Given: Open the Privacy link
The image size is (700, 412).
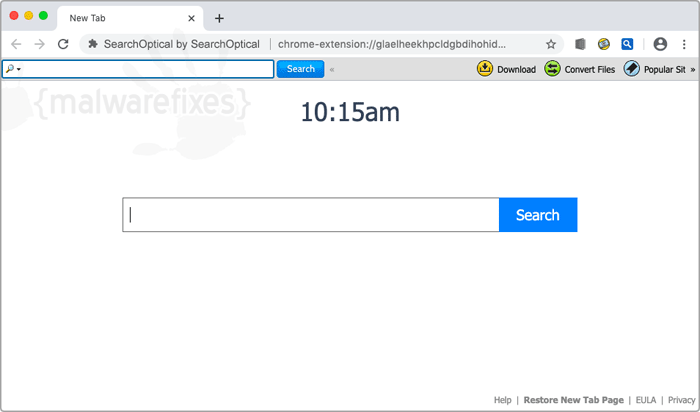Looking at the screenshot, I should click(x=681, y=400).
